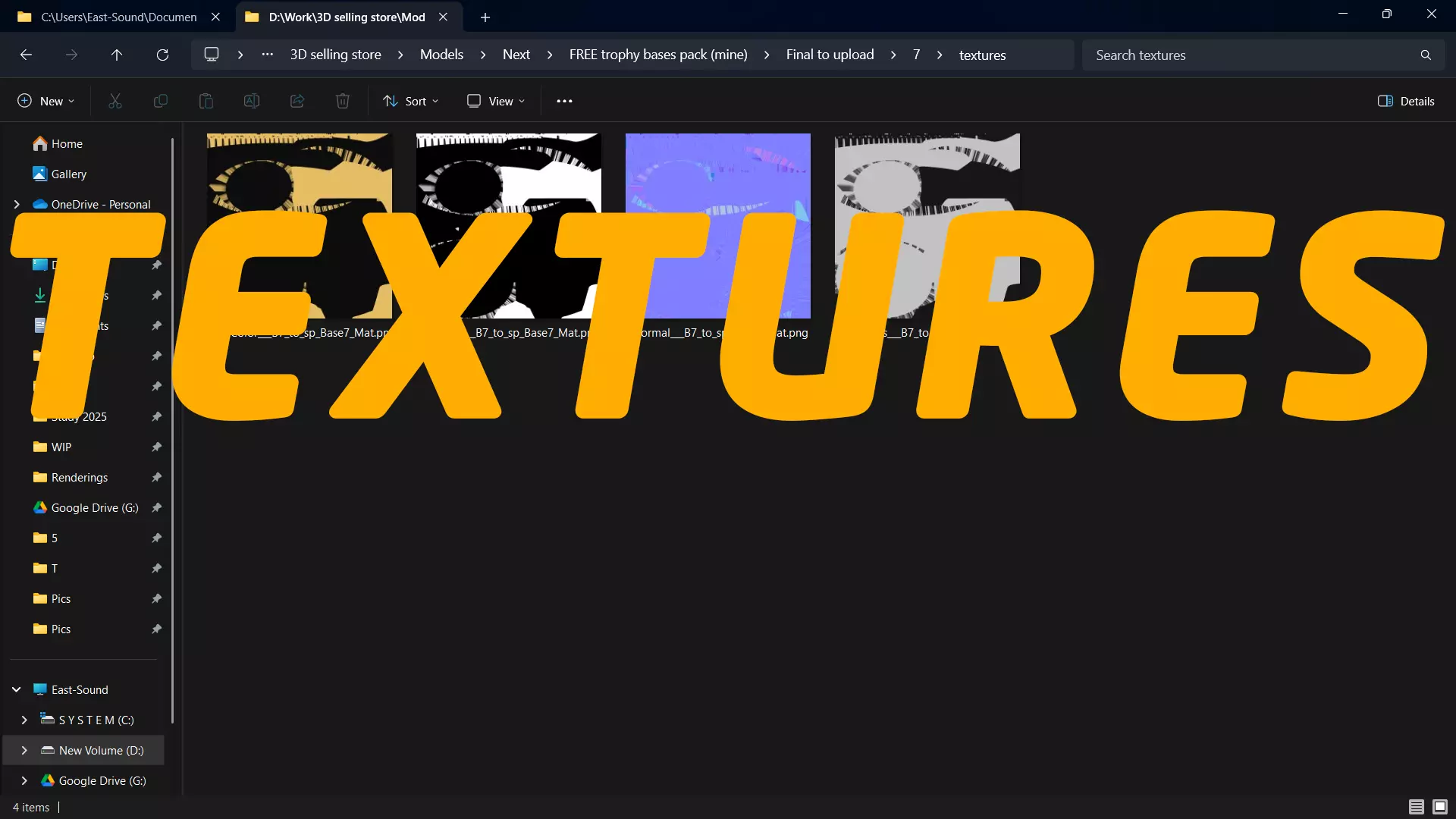
Task: Open the Sort dropdown
Action: click(411, 101)
